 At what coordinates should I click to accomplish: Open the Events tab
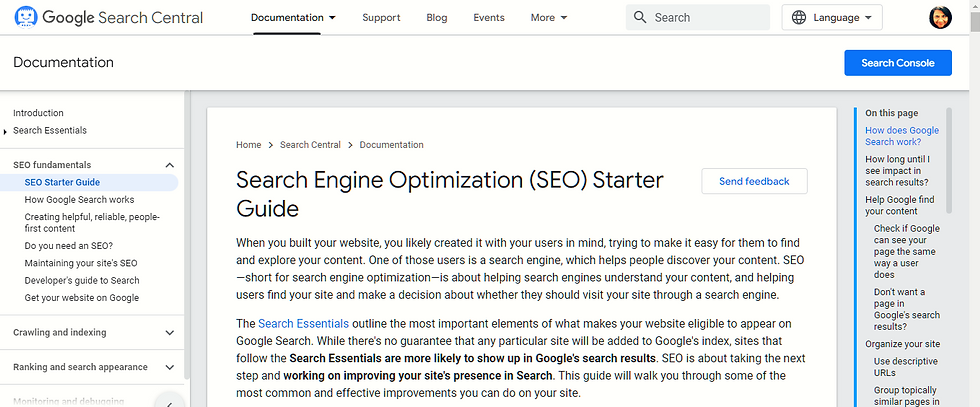pos(489,17)
